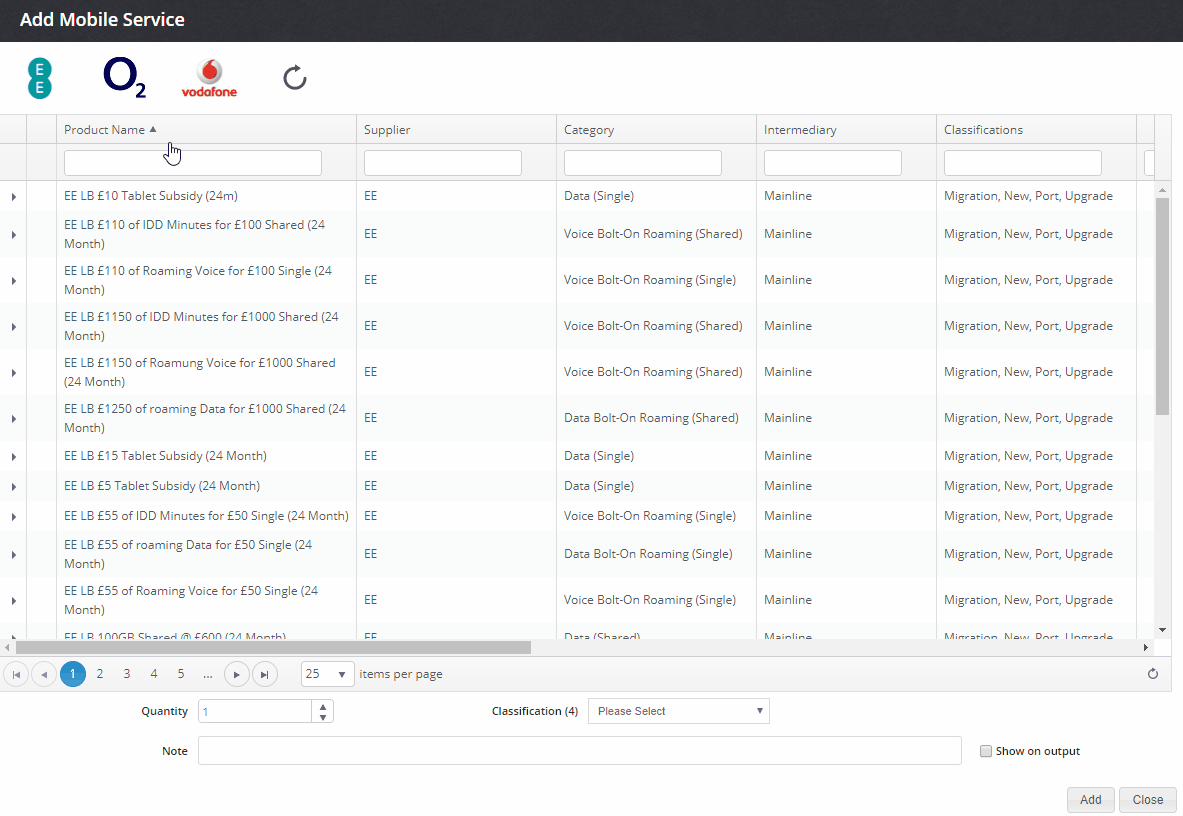1183x816 pixels.
Task: Click the Close button
Action: coord(1148,799)
